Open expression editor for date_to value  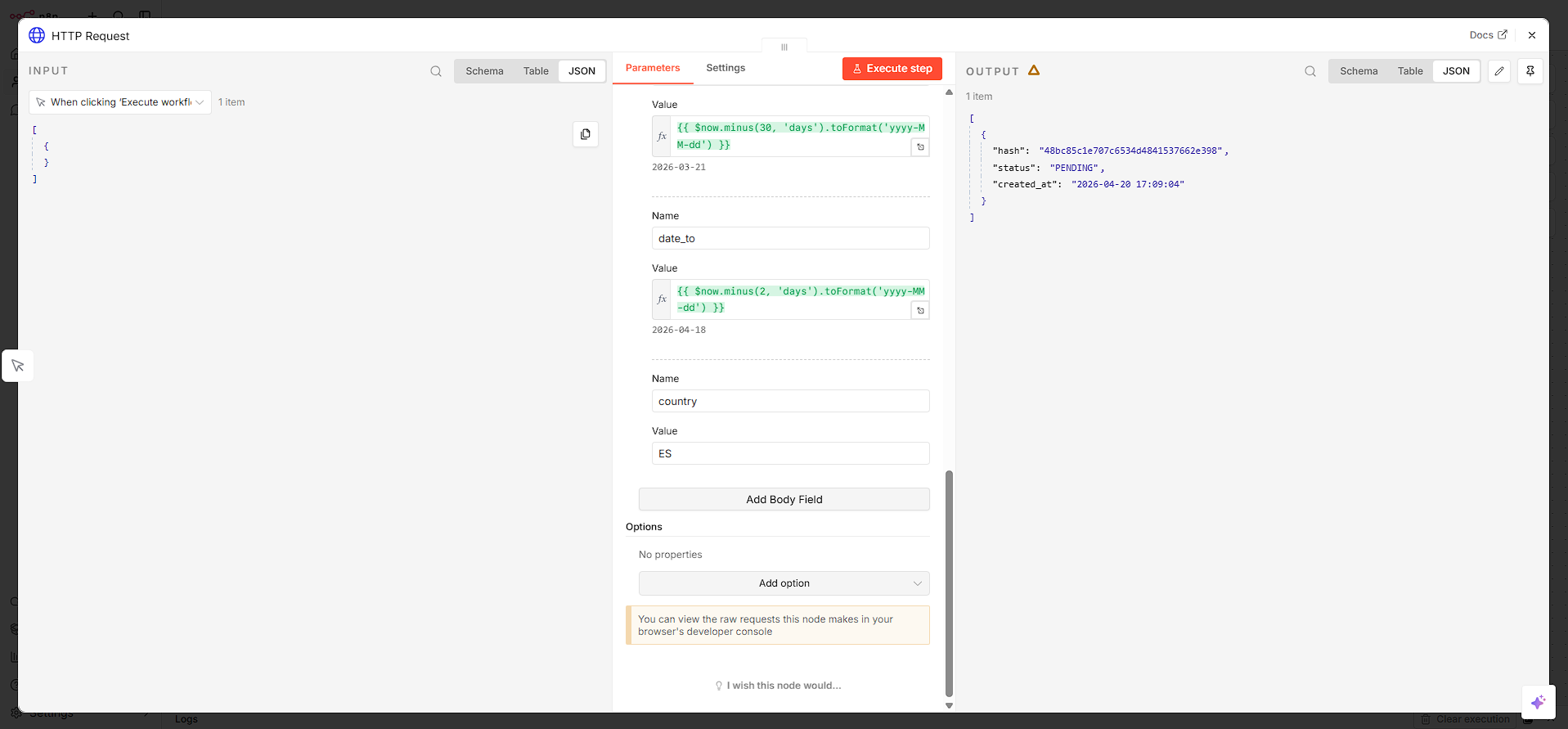coord(920,311)
